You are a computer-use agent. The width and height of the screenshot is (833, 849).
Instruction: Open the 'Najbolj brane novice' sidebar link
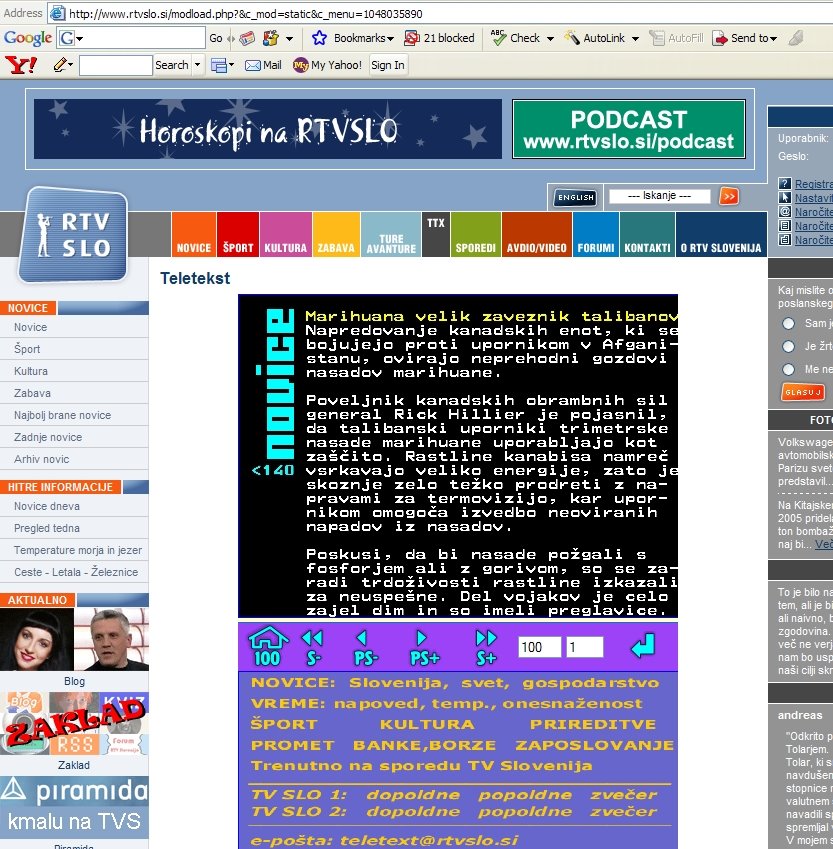[62, 415]
